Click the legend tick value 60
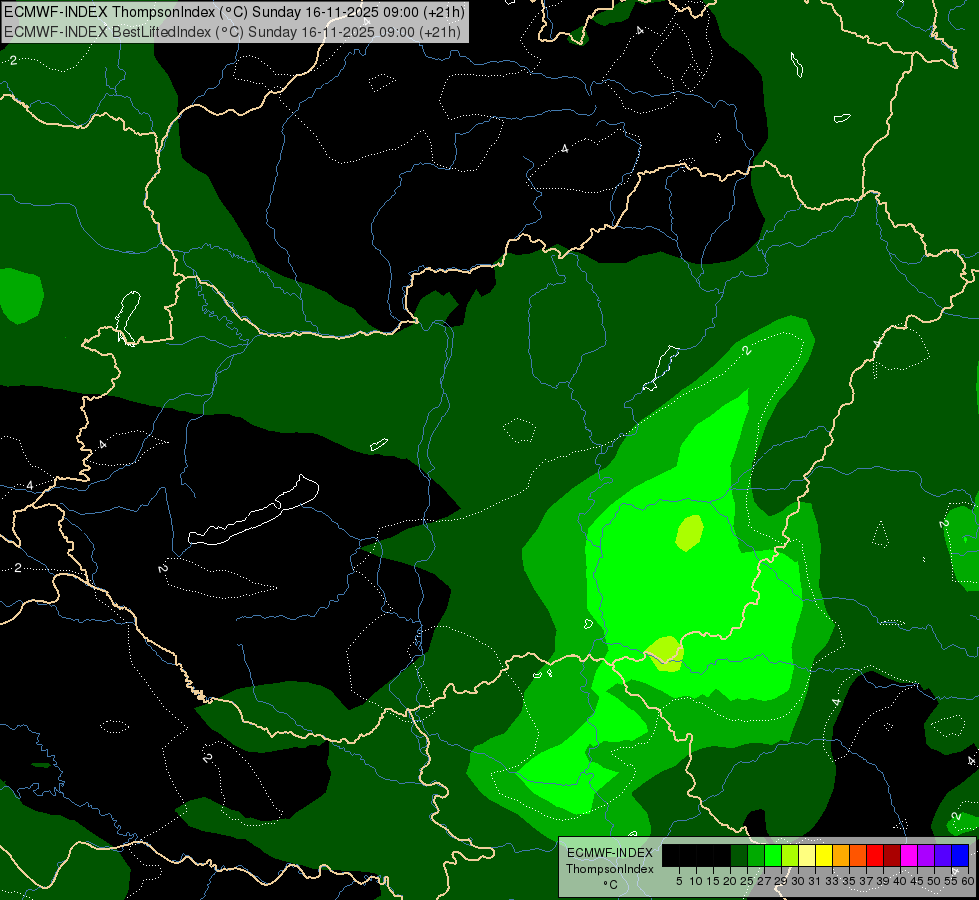 pos(968,881)
